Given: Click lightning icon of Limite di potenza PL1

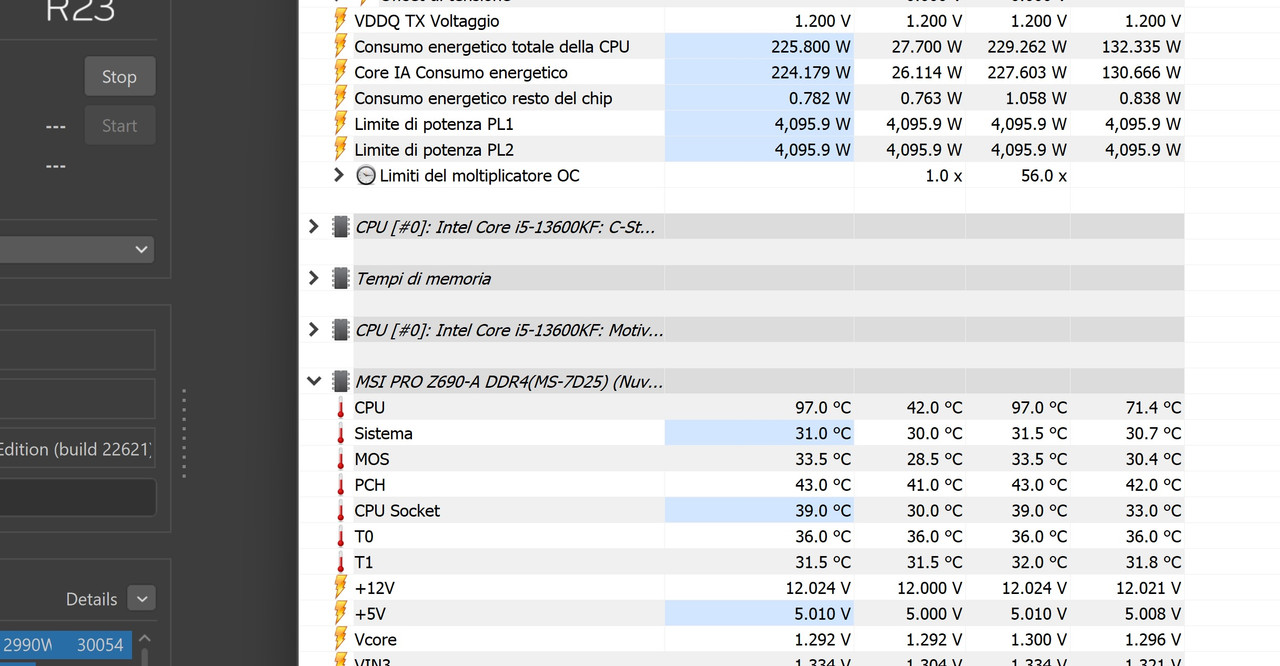Looking at the screenshot, I should [x=340, y=124].
